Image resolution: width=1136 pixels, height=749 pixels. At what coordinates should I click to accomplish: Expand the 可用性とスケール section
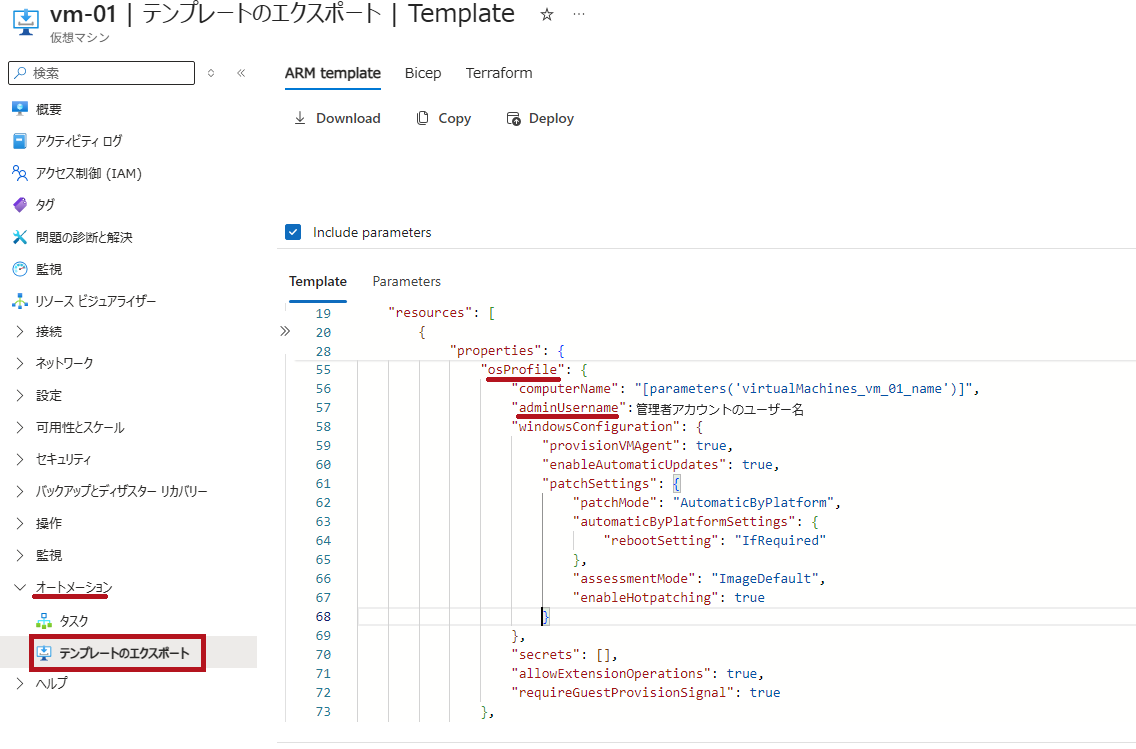[x=20, y=427]
